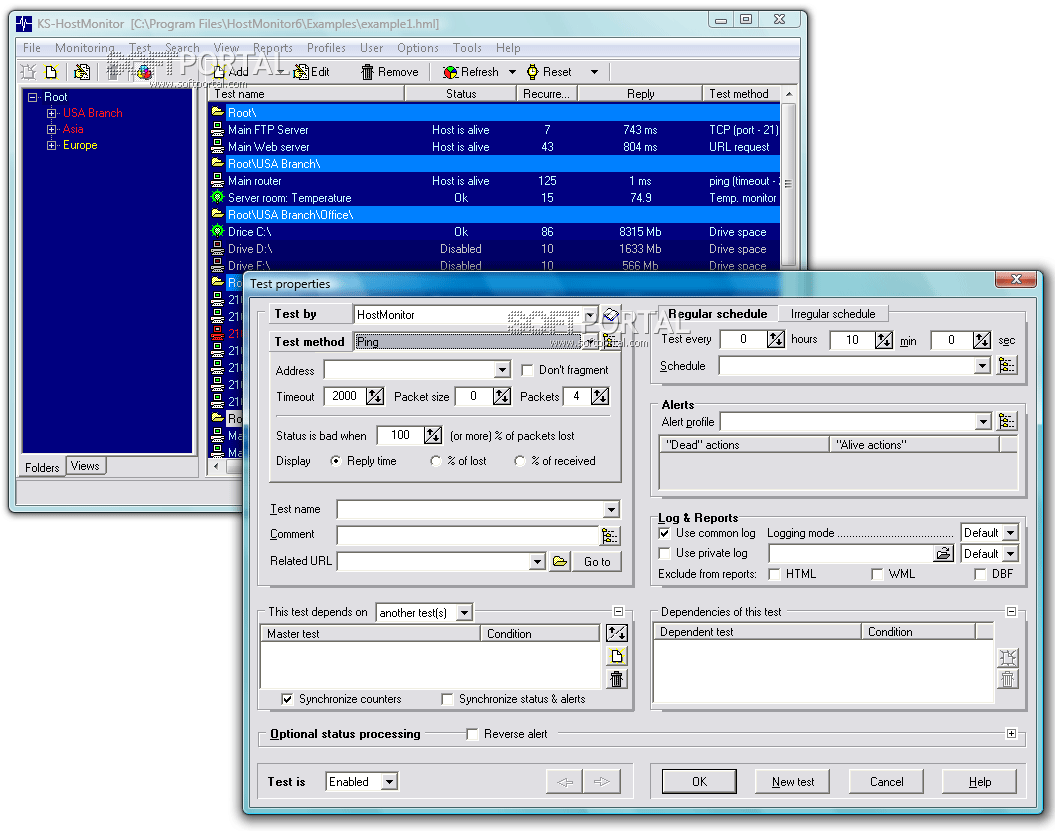
Task: Open the Related URL dropdown arrow
Action: click(x=537, y=562)
